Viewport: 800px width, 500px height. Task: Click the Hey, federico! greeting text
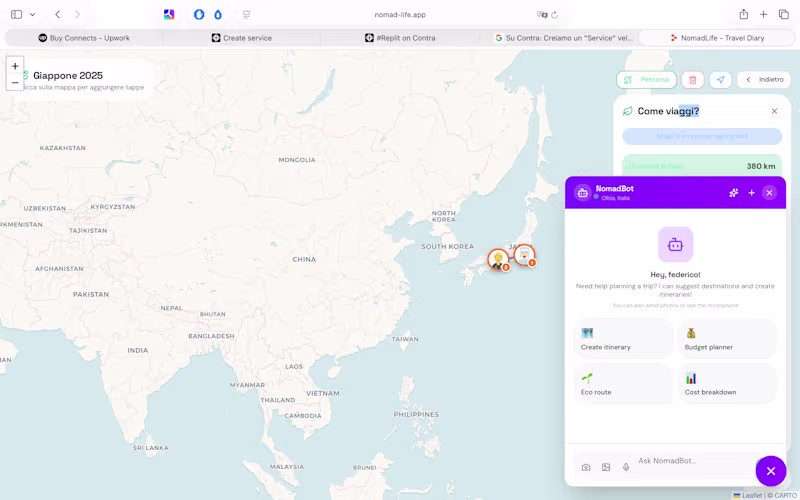[x=675, y=274]
